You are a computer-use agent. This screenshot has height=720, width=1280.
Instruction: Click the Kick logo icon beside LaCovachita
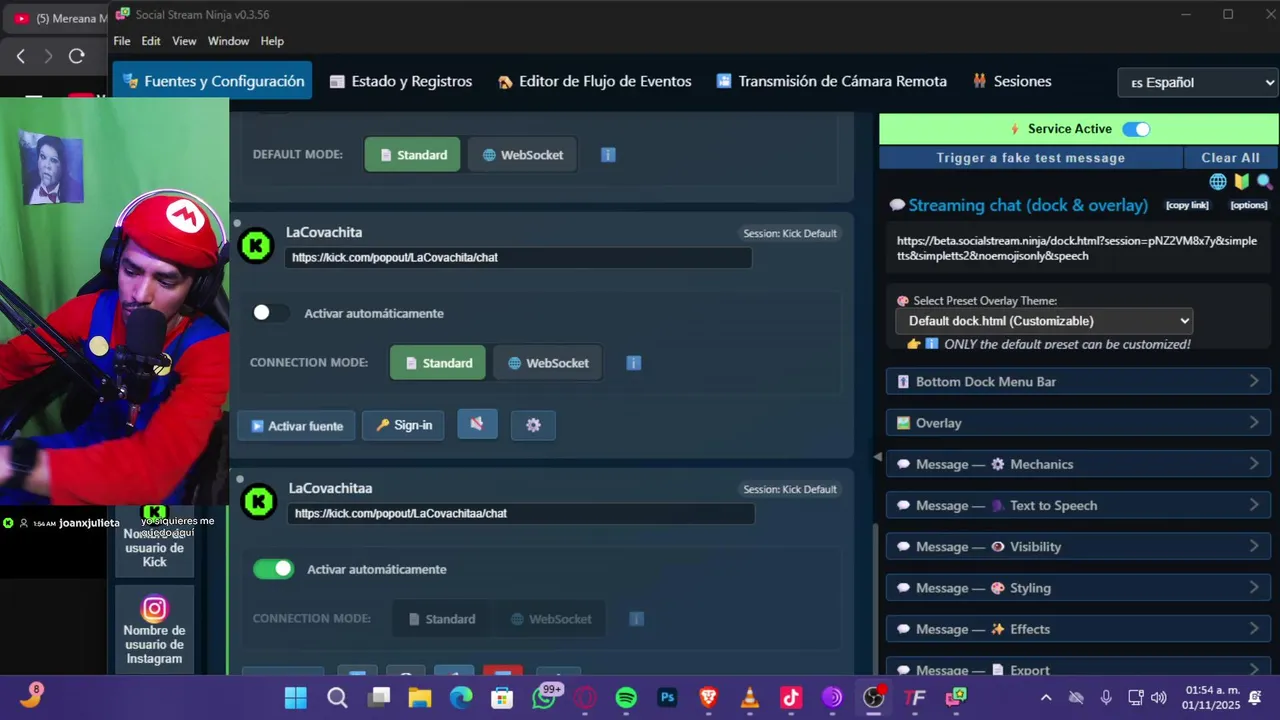tap(257, 246)
